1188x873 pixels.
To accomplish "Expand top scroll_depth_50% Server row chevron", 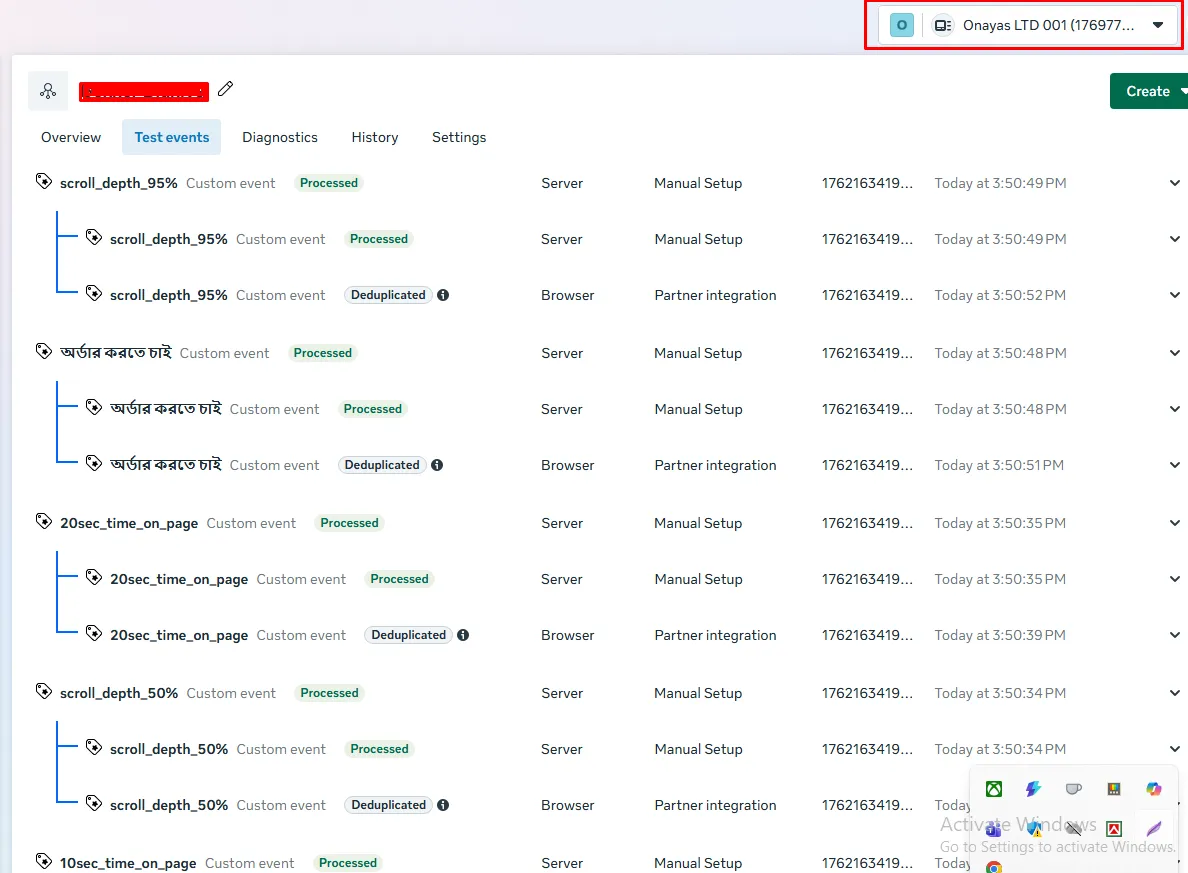I will pos(1175,693).
